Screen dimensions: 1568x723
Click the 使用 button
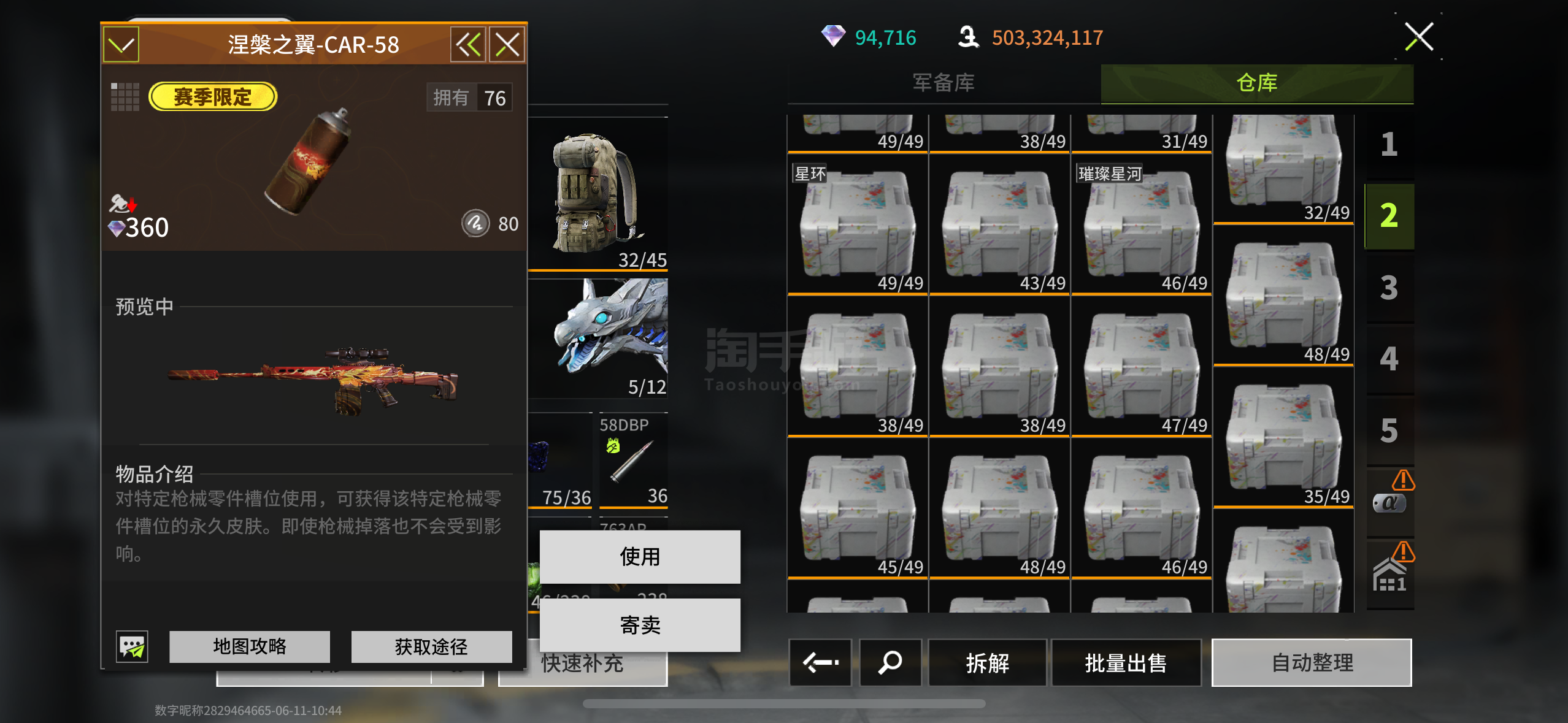(640, 557)
